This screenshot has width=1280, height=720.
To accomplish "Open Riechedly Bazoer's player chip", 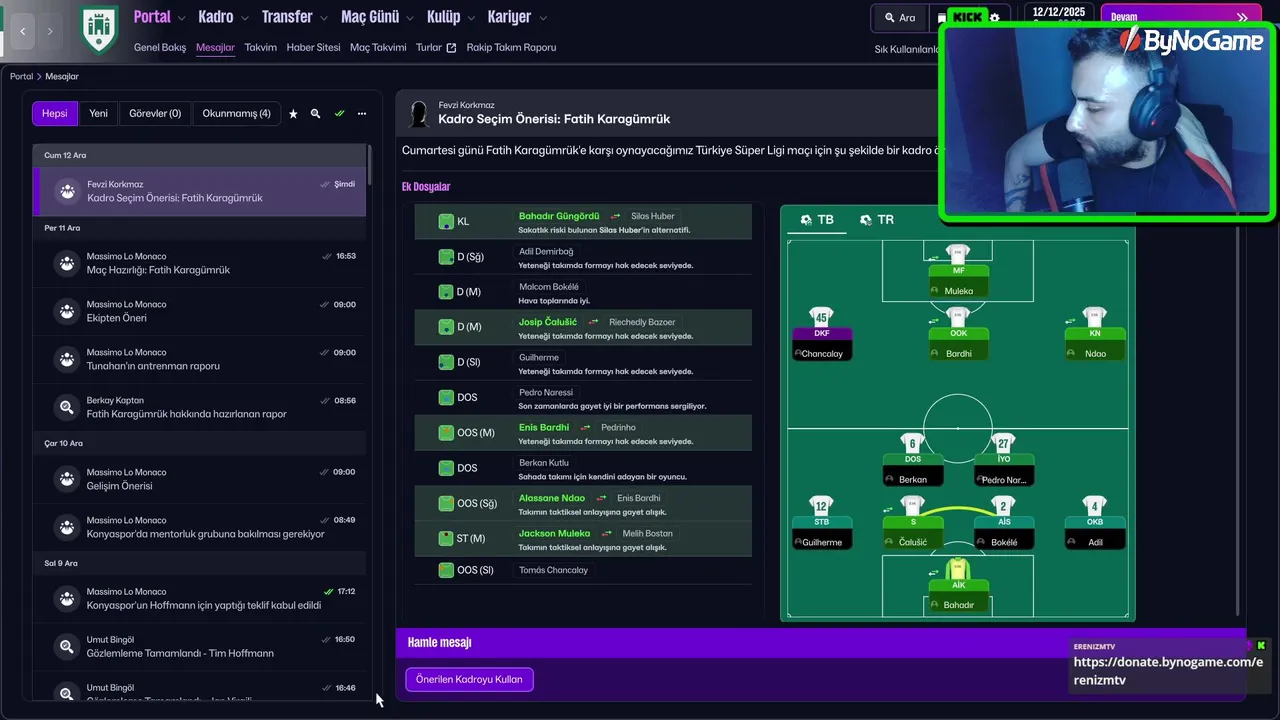I will pos(642,322).
